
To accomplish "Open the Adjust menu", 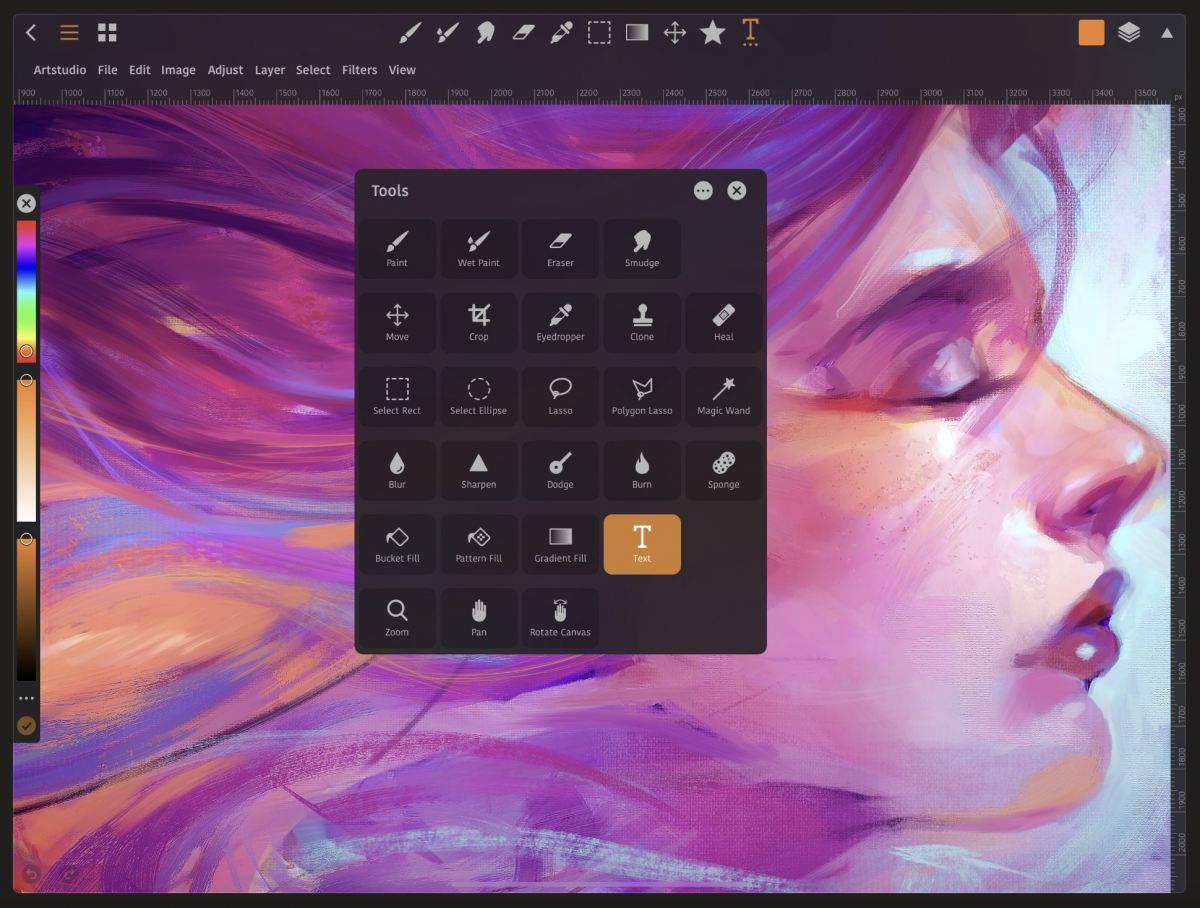I will [225, 70].
